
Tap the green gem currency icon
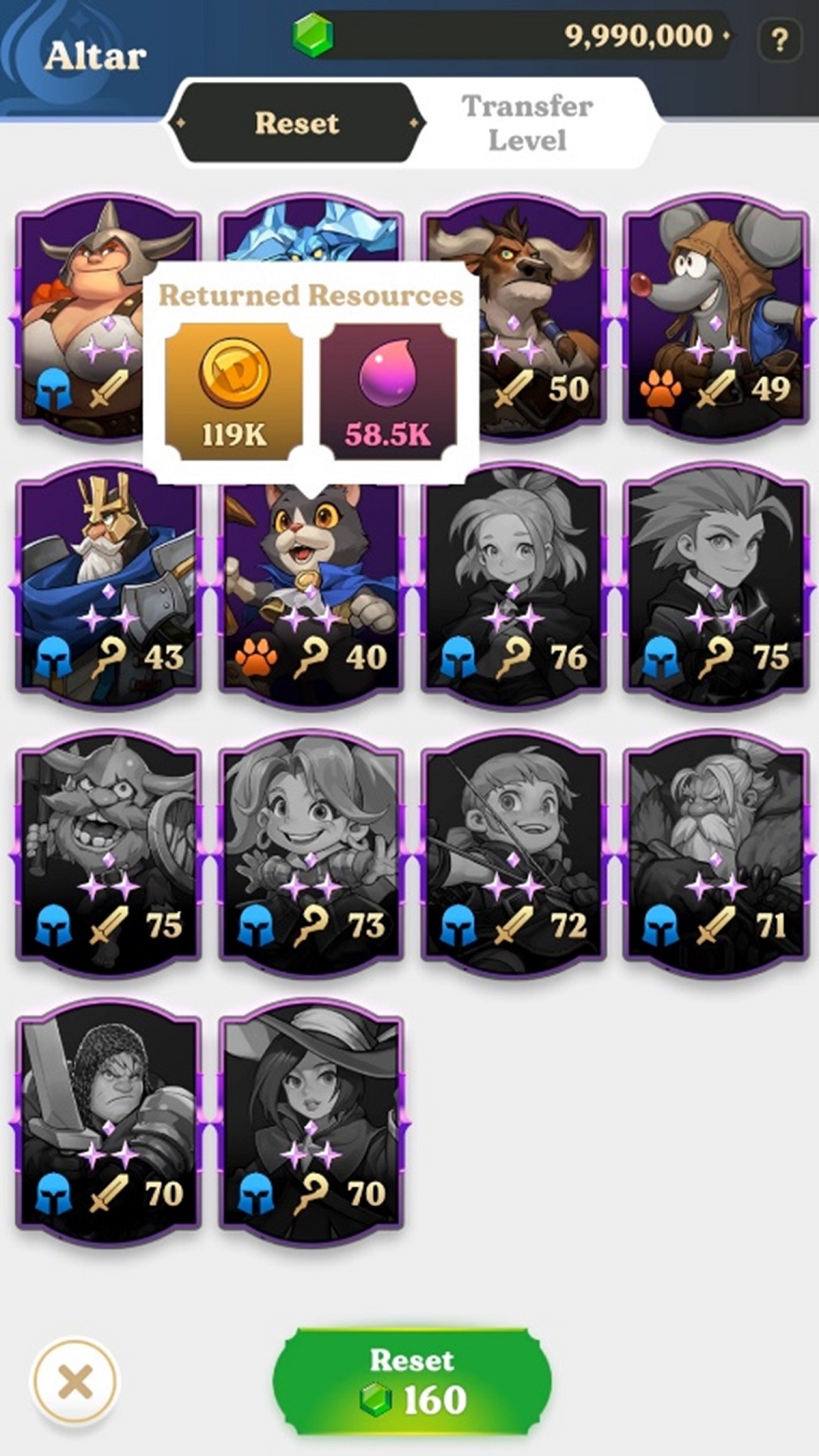coord(313,36)
